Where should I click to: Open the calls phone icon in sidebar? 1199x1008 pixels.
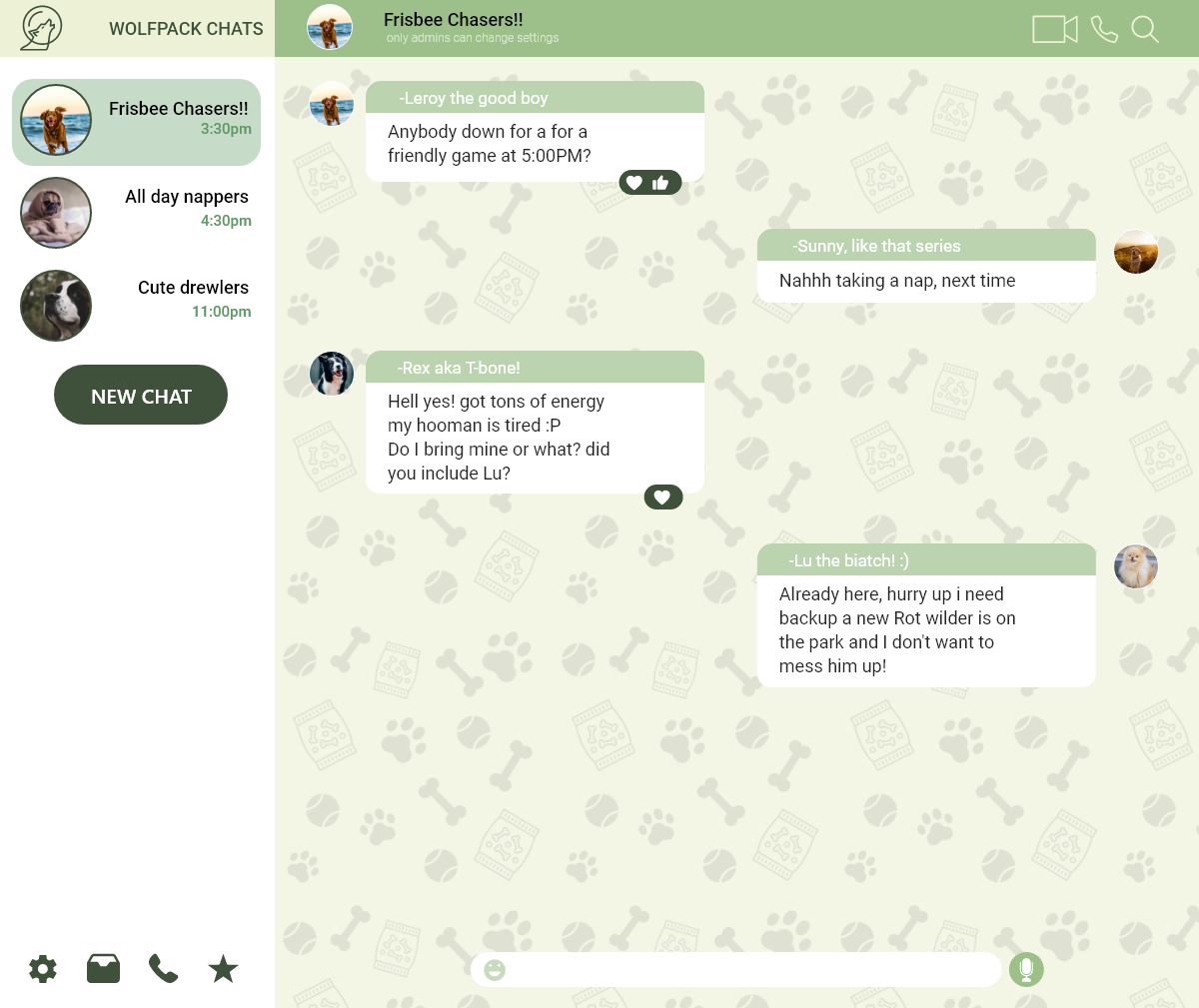point(163,969)
